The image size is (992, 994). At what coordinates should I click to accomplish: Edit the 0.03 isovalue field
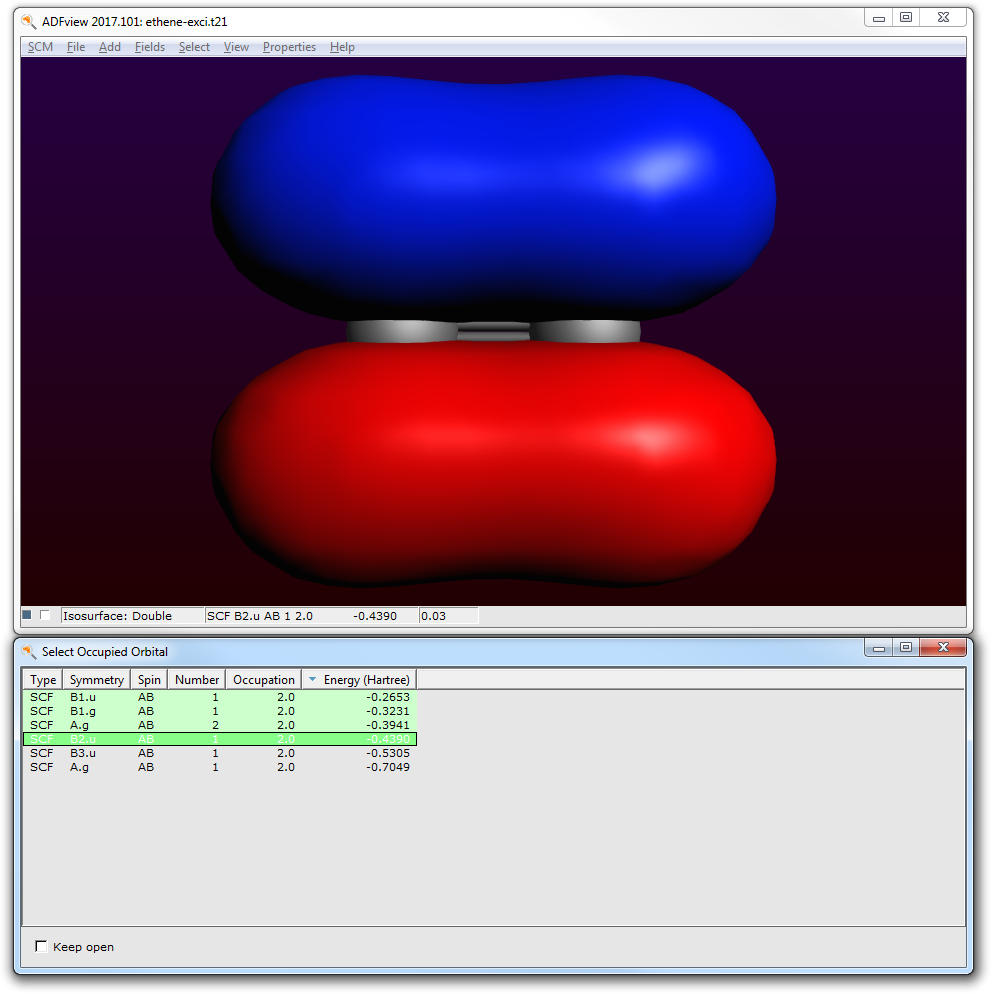coord(448,616)
